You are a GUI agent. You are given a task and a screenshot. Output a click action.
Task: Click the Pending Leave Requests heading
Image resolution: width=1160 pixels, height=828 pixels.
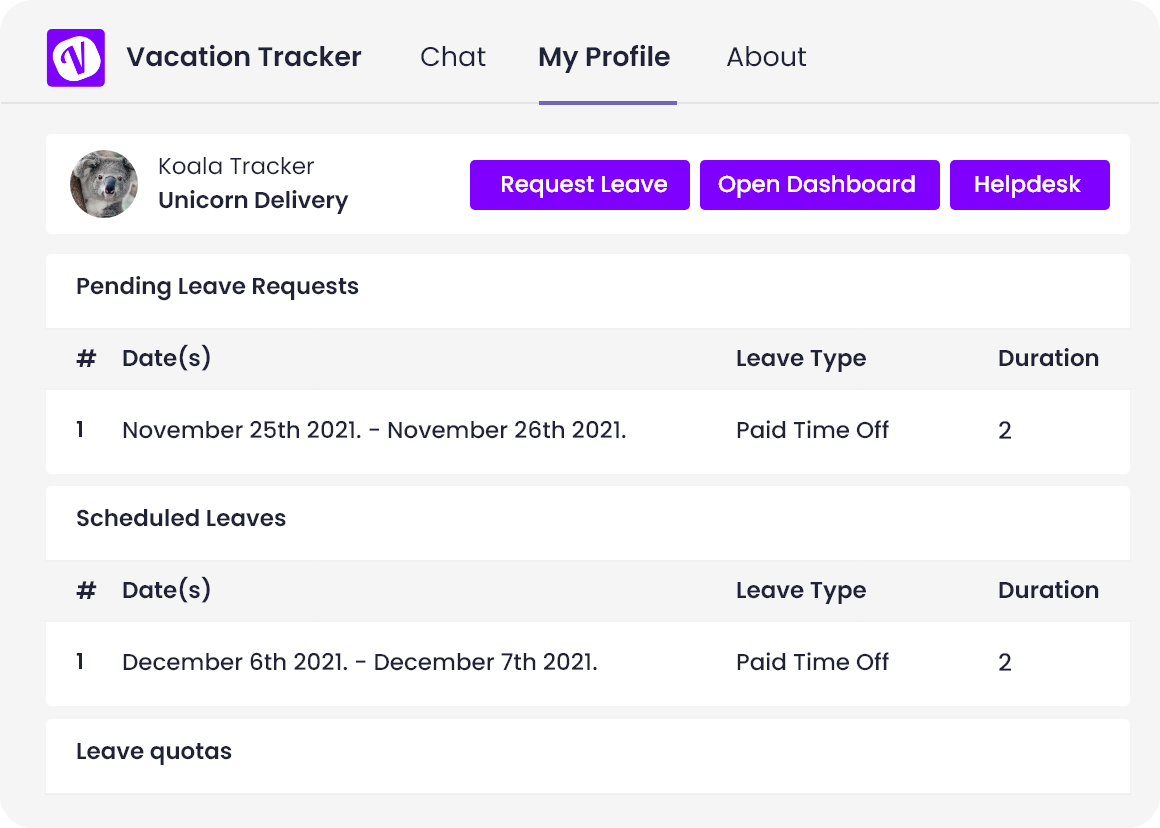[218, 286]
